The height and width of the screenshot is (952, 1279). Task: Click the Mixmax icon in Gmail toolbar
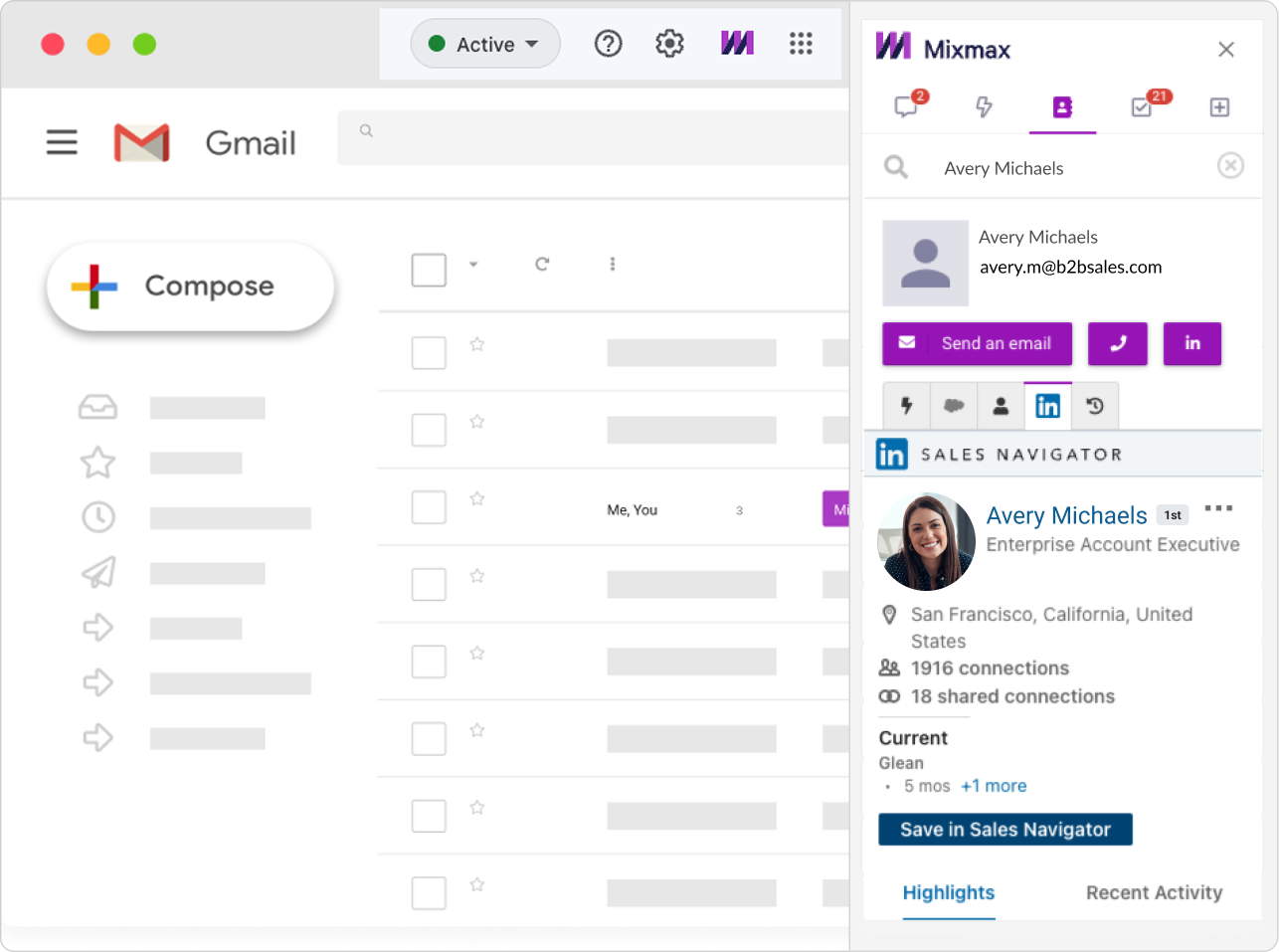click(x=737, y=43)
